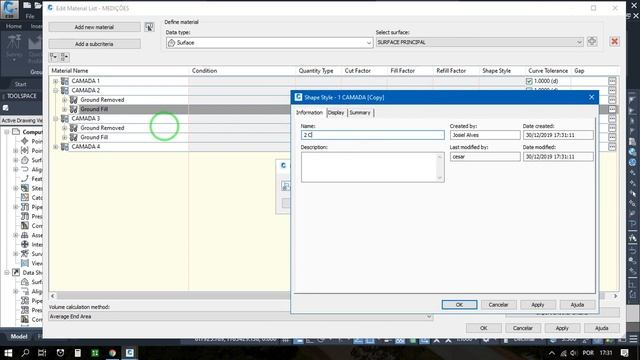Switch to the Information tab
The width and height of the screenshot is (640, 360).
point(309,112)
